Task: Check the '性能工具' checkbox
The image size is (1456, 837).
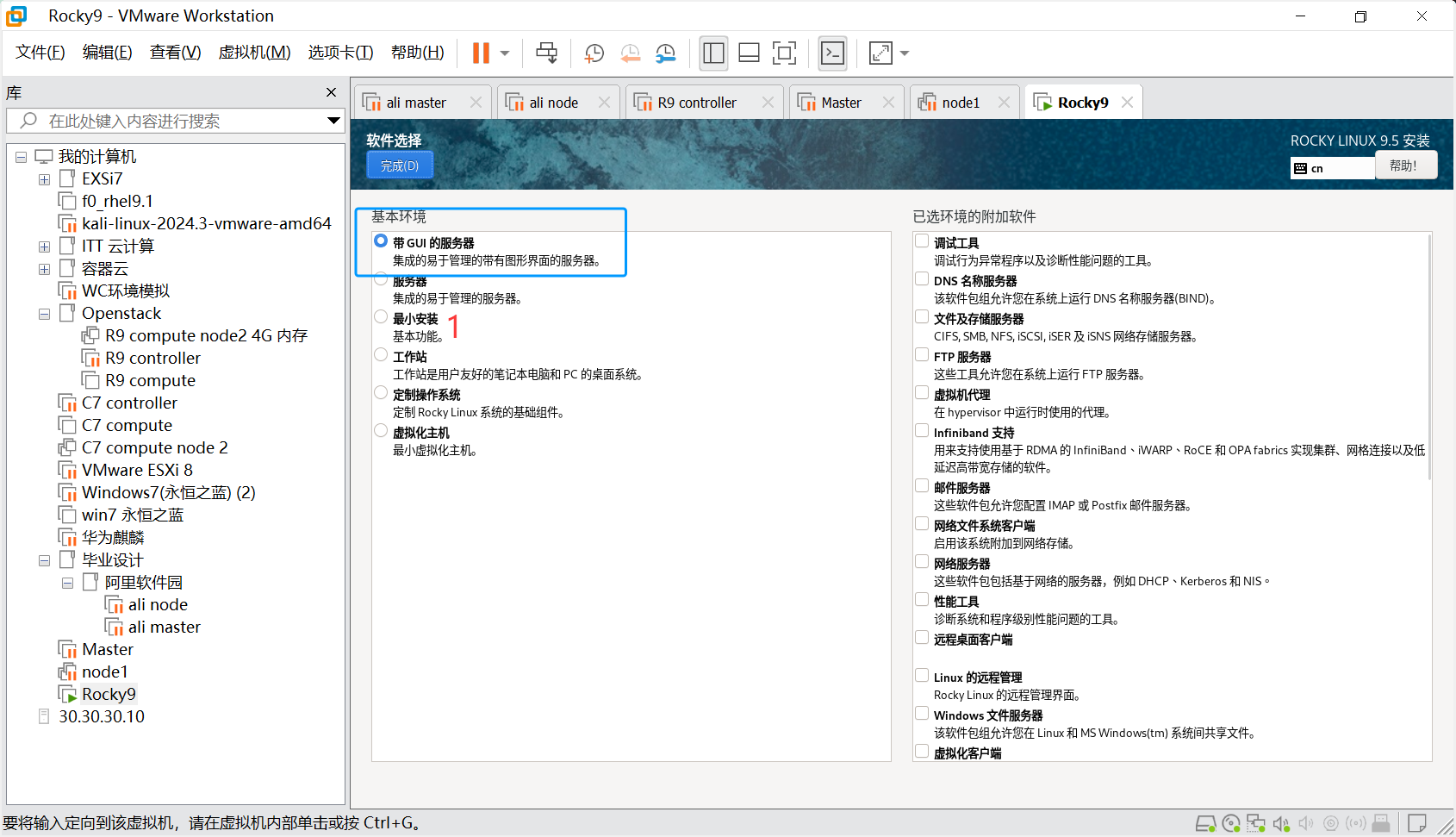Action: 922,600
